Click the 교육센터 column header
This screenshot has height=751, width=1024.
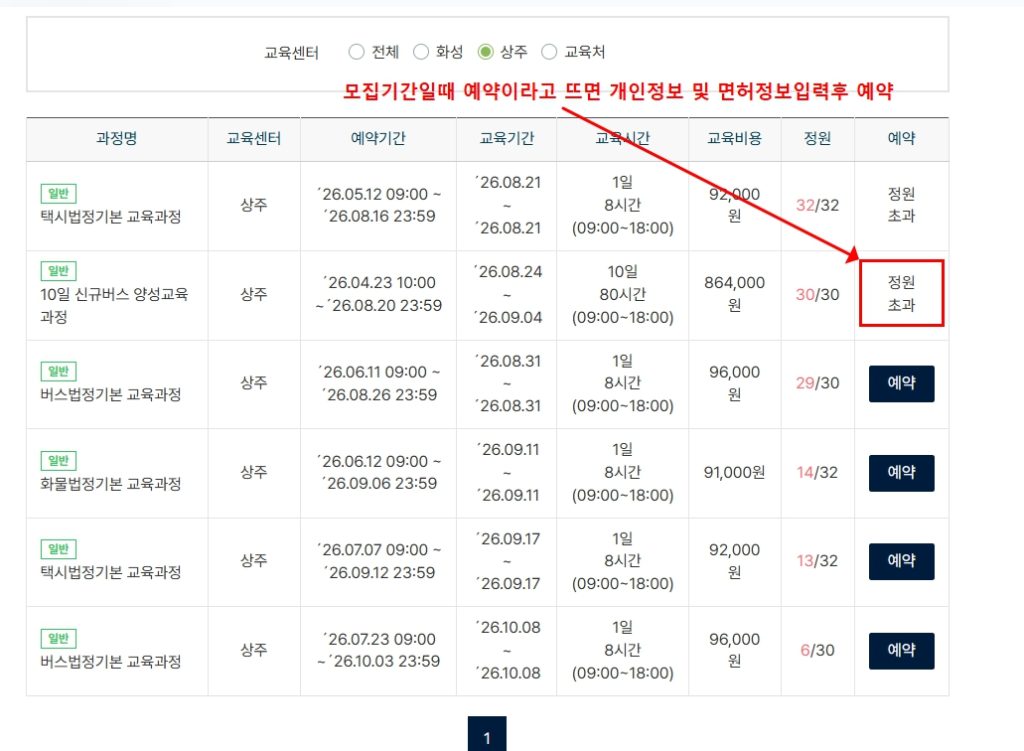pos(254,138)
